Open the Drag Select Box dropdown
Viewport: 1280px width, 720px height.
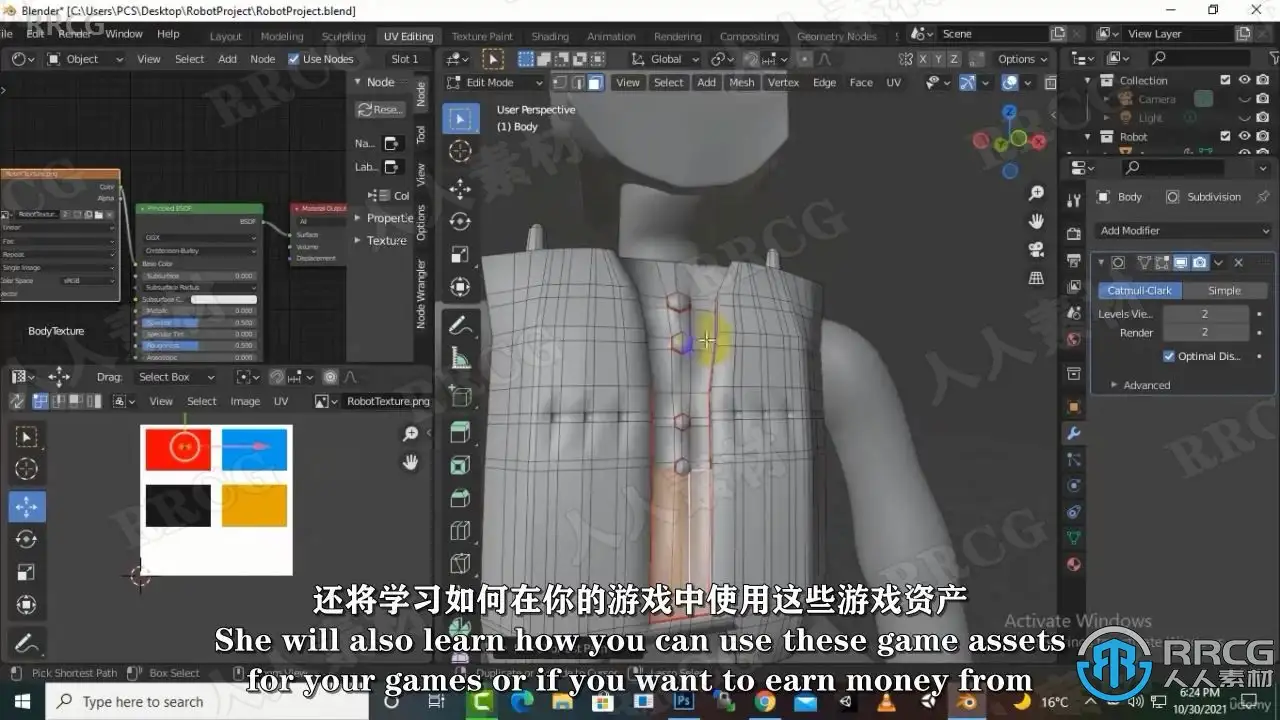click(175, 377)
